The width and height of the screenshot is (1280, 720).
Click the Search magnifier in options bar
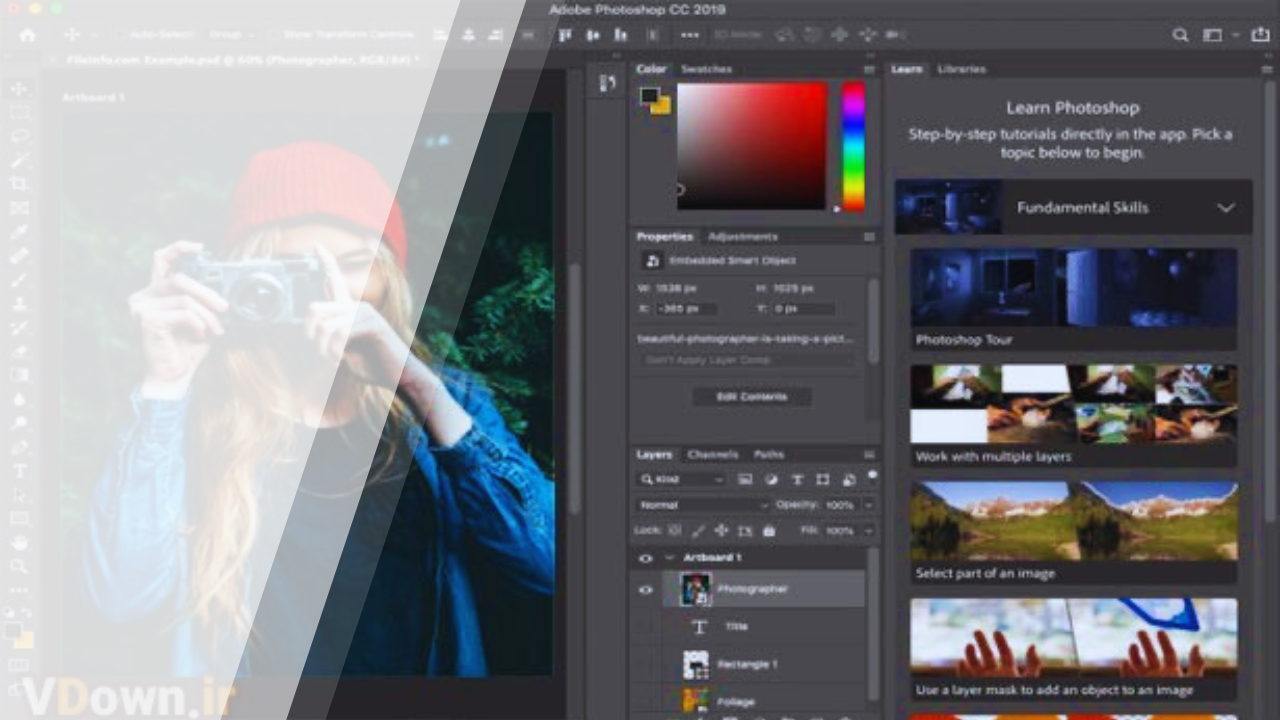point(1180,35)
